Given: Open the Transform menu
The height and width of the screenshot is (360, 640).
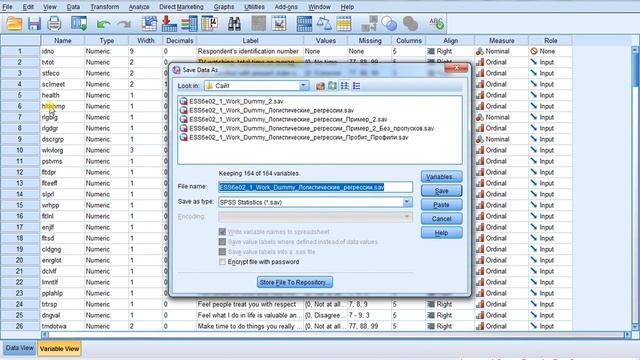Looking at the screenshot, I should pos(104,7).
